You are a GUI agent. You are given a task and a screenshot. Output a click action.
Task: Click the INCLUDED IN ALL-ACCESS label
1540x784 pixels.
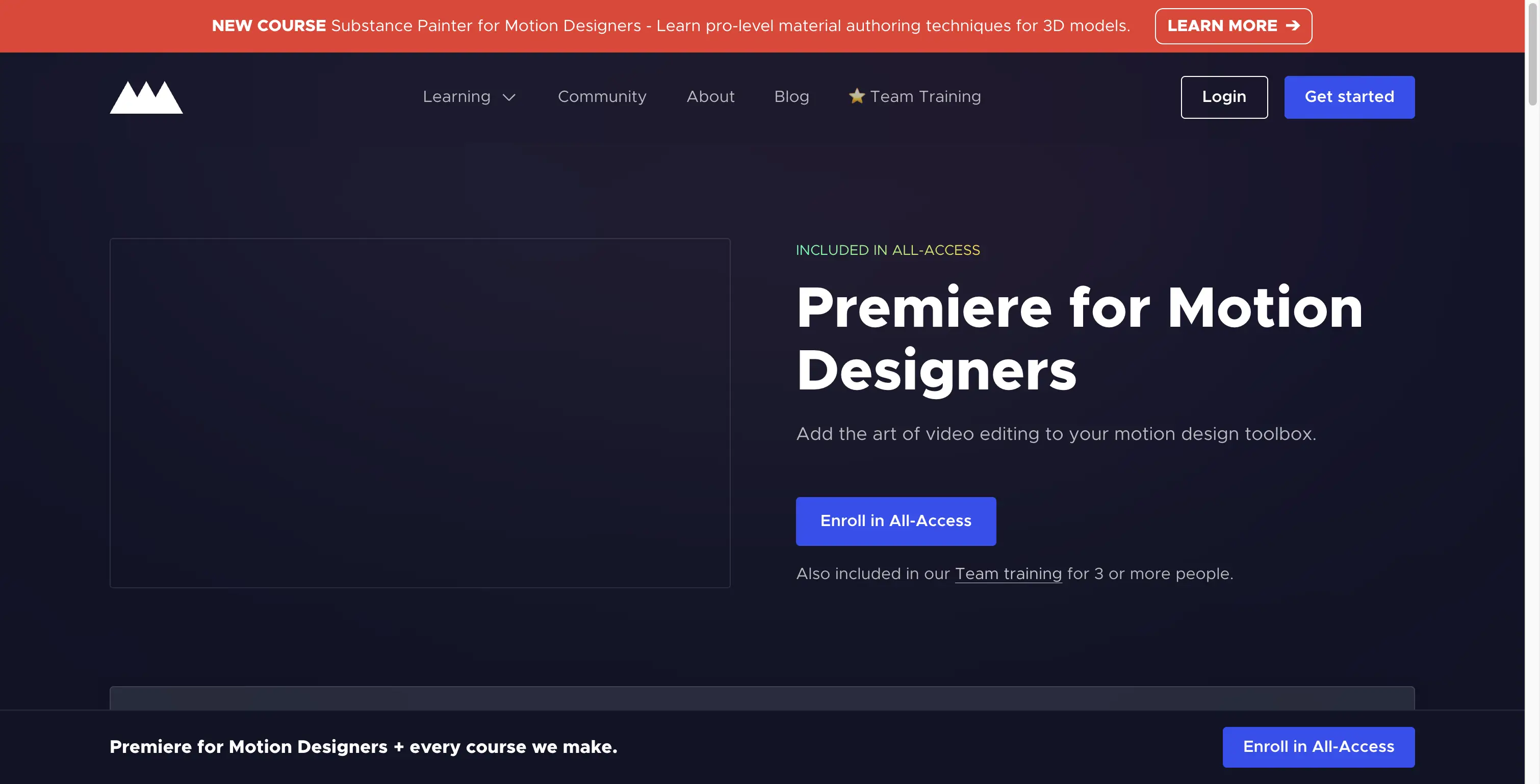click(x=888, y=250)
